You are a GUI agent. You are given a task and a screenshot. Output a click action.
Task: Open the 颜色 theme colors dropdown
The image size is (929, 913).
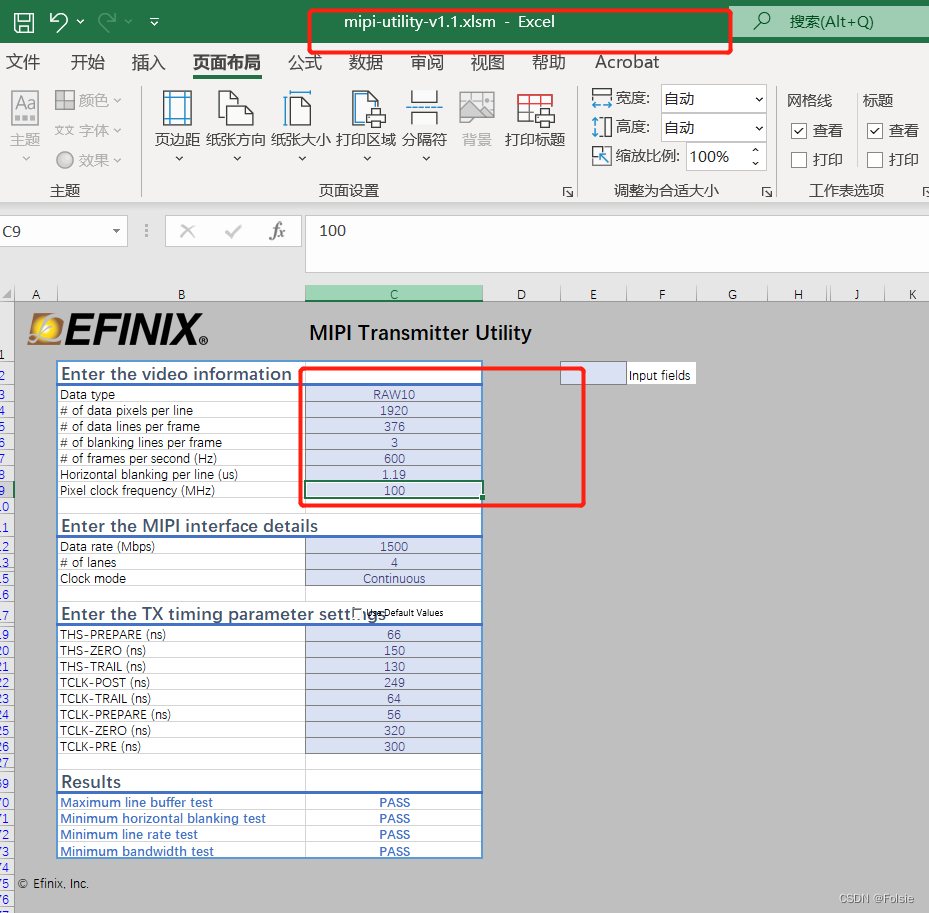click(88, 101)
